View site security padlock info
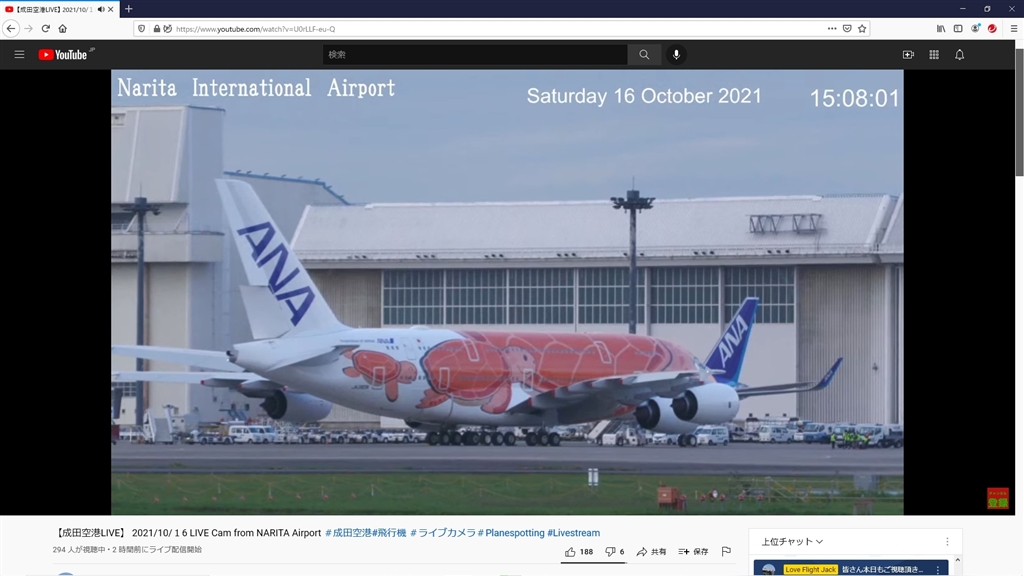1024x576 pixels. tap(157, 29)
